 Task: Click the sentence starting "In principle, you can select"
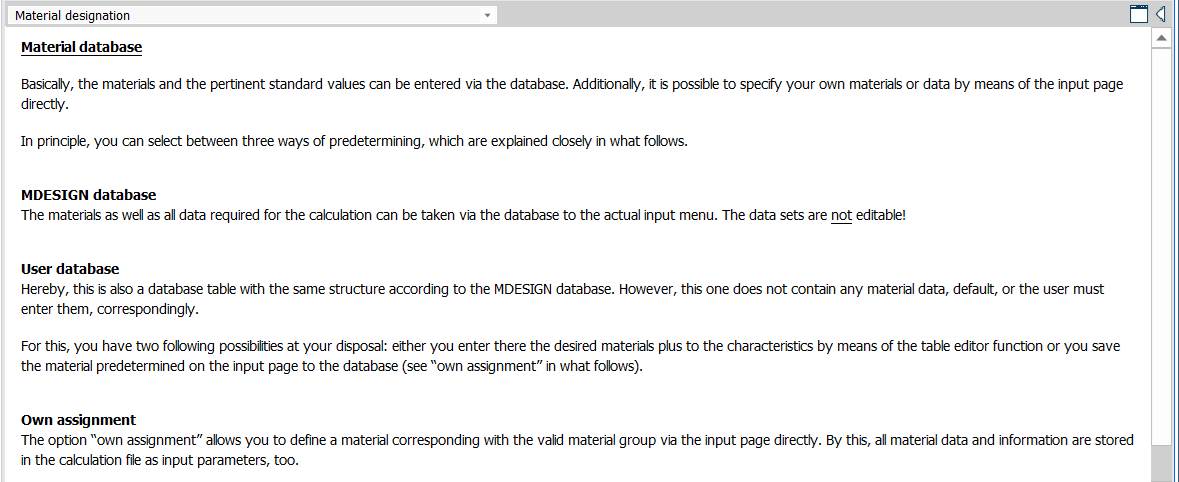353,141
